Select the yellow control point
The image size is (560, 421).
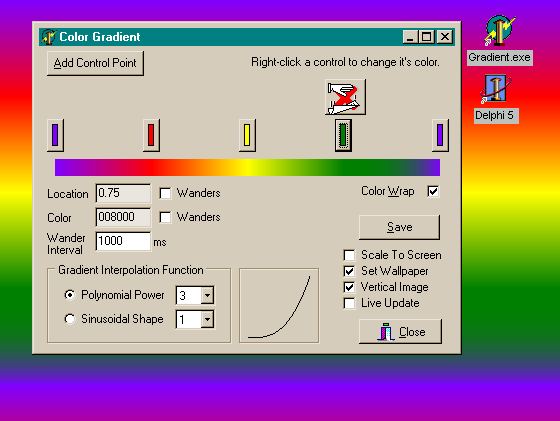tap(247, 135)
